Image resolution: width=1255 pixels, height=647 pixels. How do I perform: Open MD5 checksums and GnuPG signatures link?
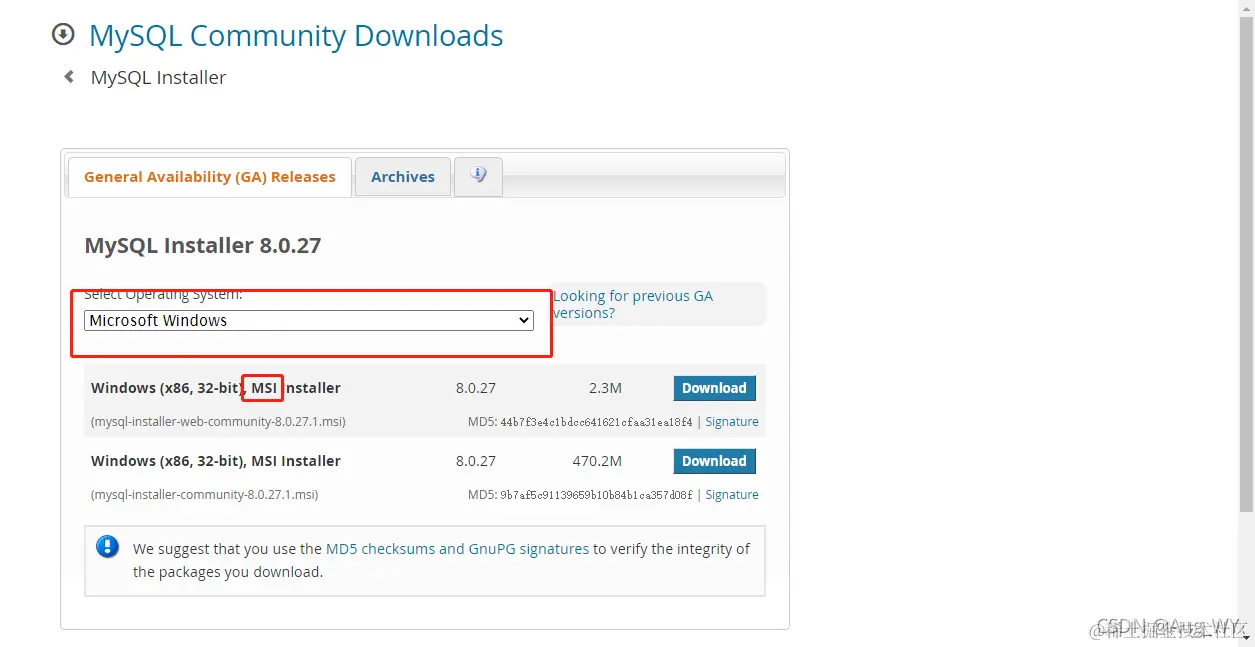457,549
